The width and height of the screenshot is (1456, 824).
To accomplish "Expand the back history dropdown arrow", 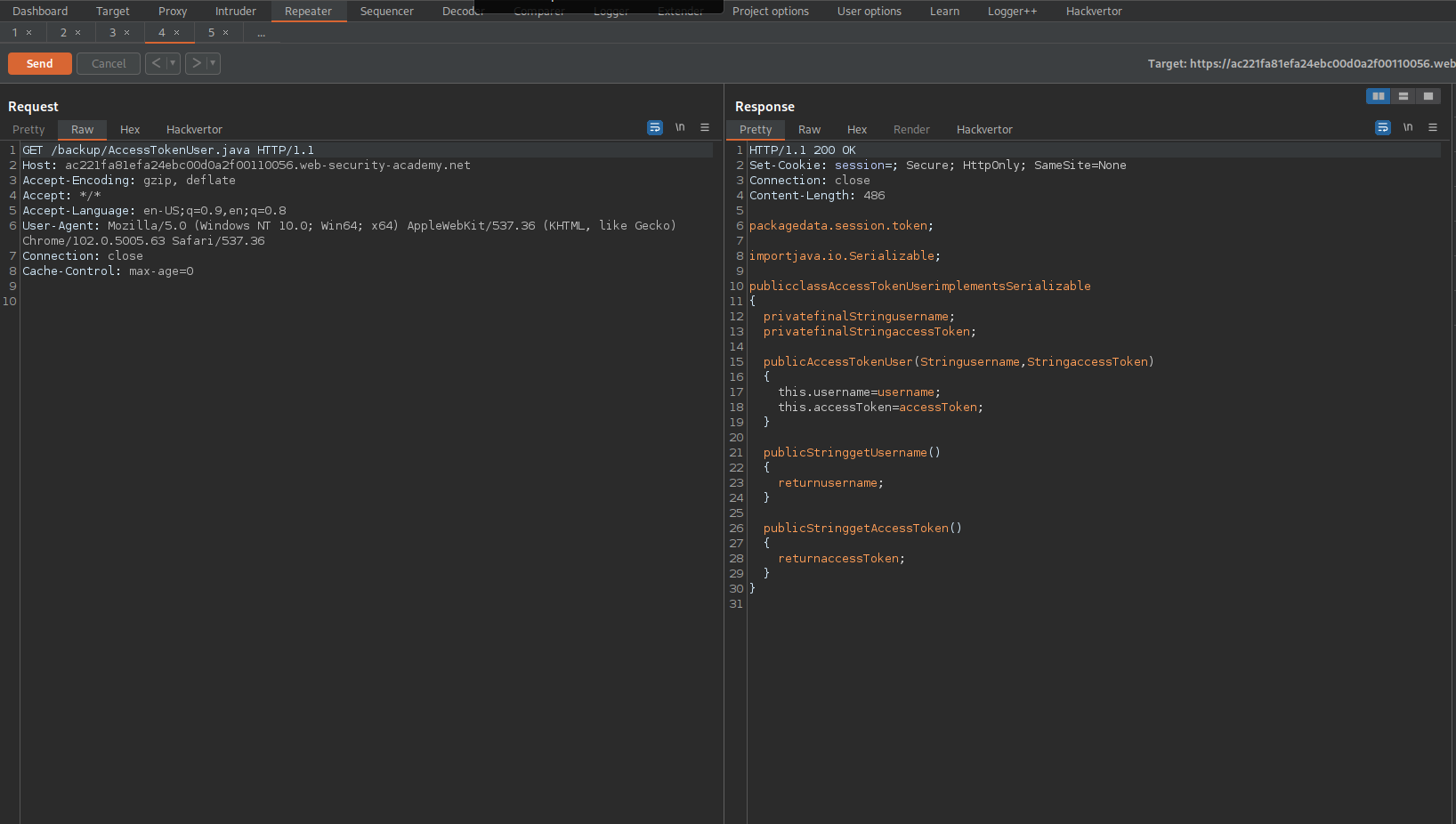I will (x=173, y=63).
